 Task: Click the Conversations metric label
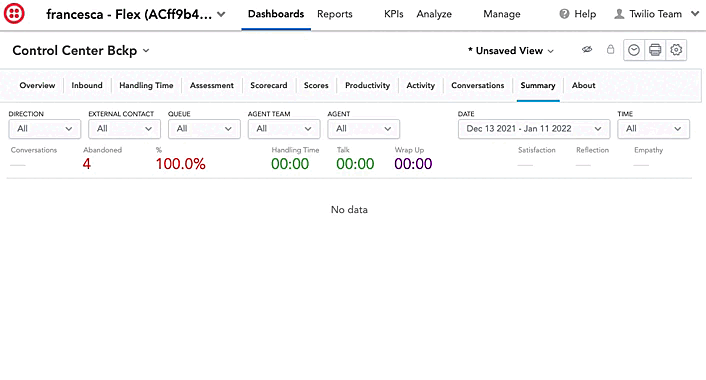click(x=34, y=150)
